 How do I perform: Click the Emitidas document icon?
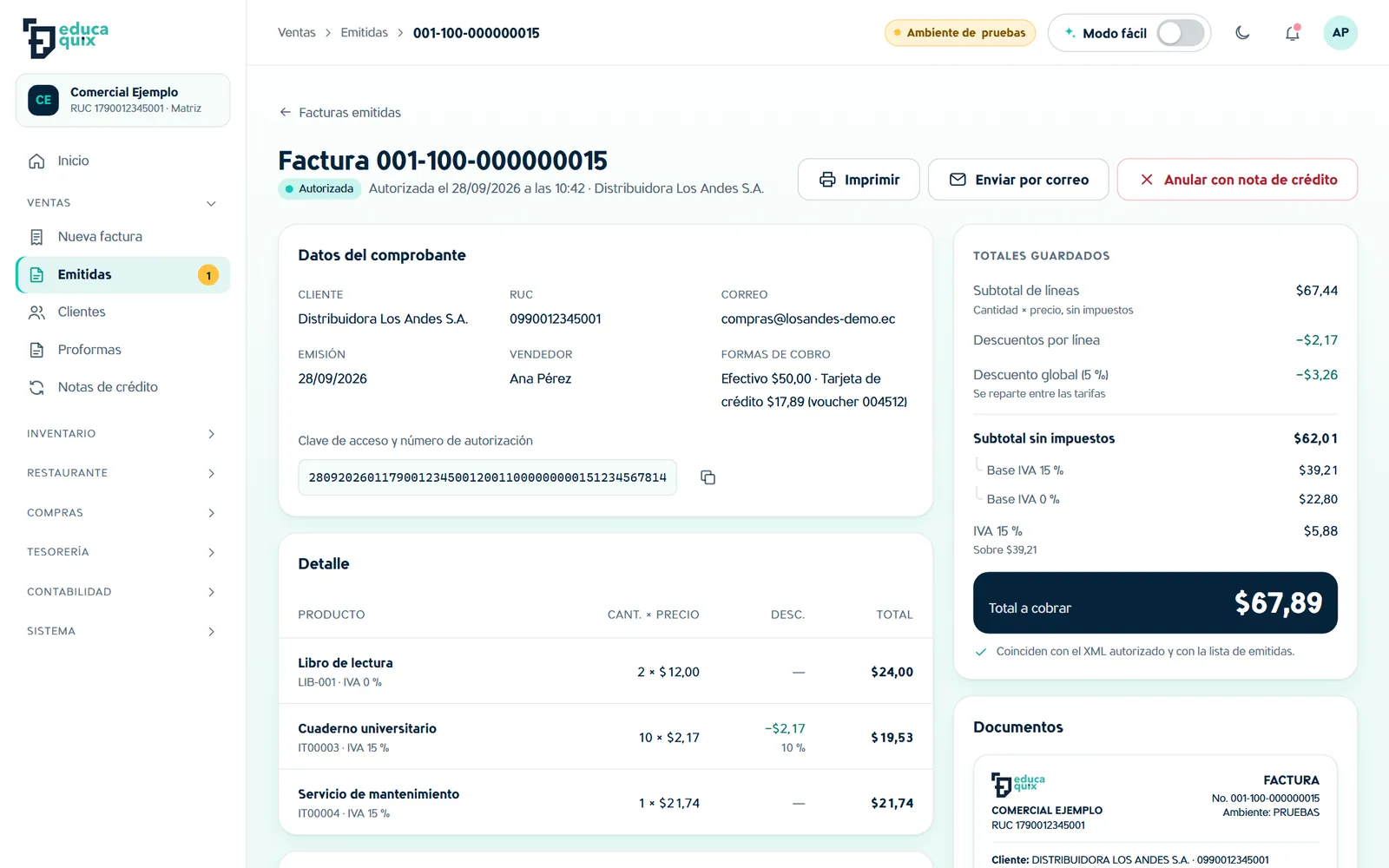click(x=36, y=274)
